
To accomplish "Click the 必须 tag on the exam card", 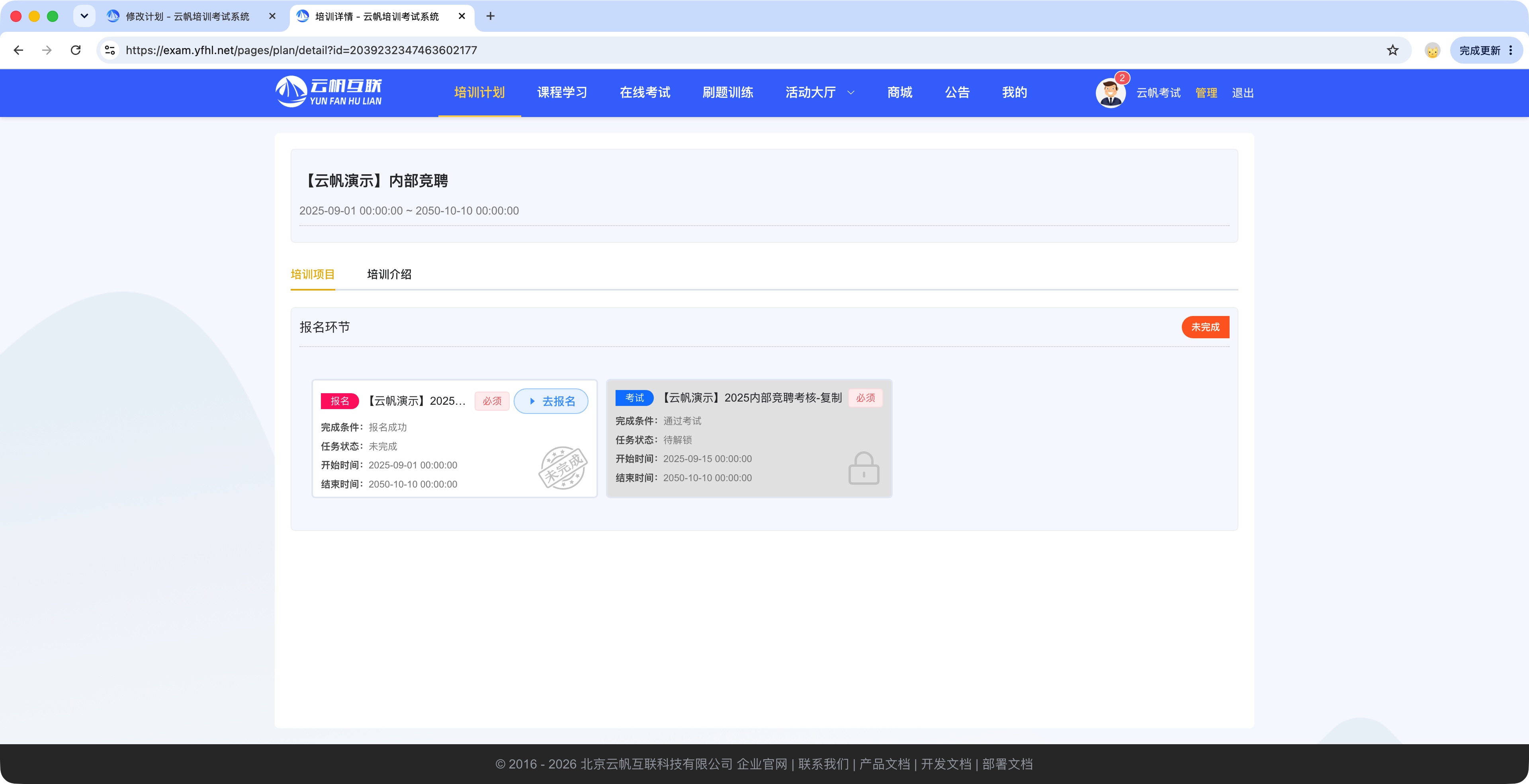I will (865, 397).
